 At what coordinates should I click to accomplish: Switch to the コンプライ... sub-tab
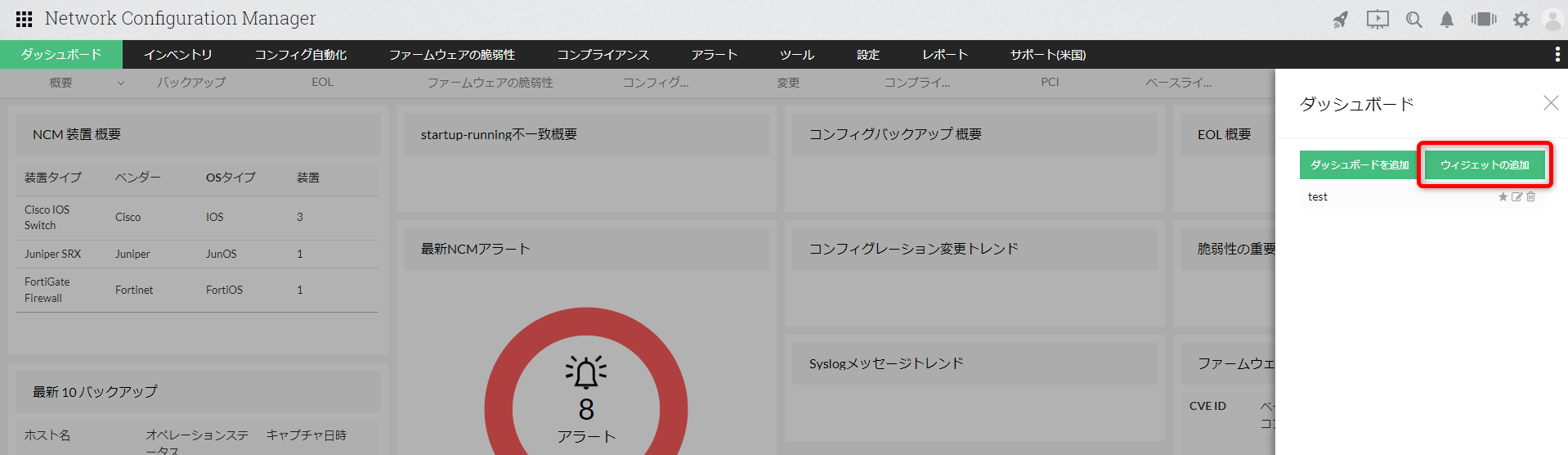point(917,83)
